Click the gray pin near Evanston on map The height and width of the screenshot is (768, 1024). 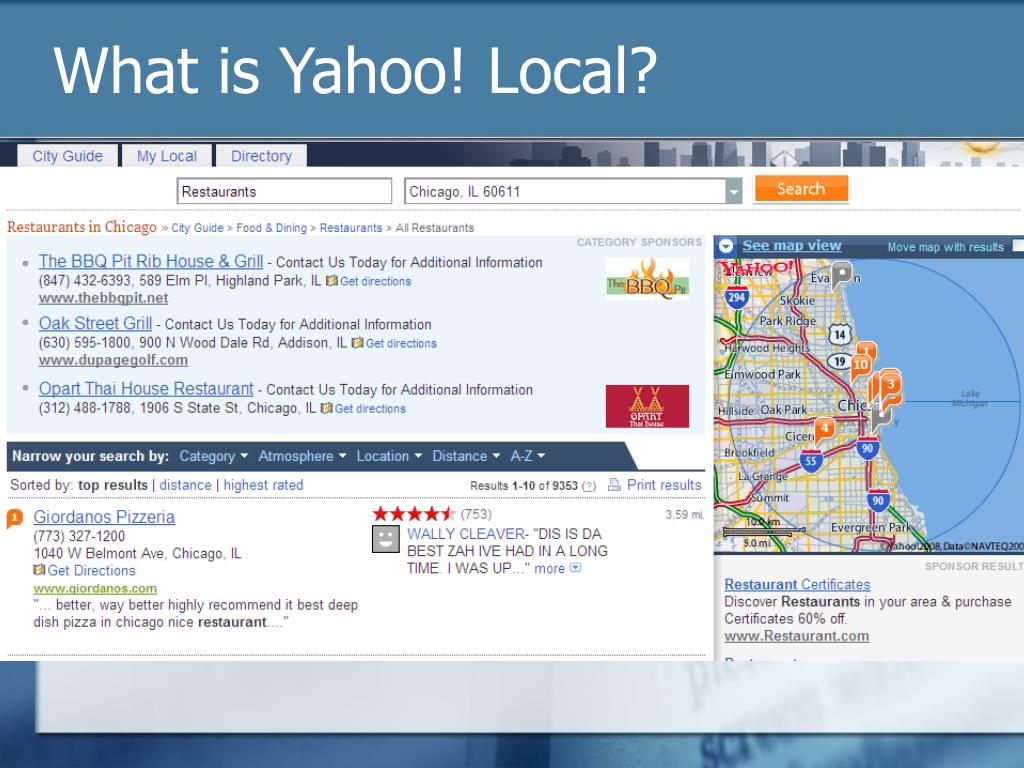pyautogui.click(x=842, y=274)
